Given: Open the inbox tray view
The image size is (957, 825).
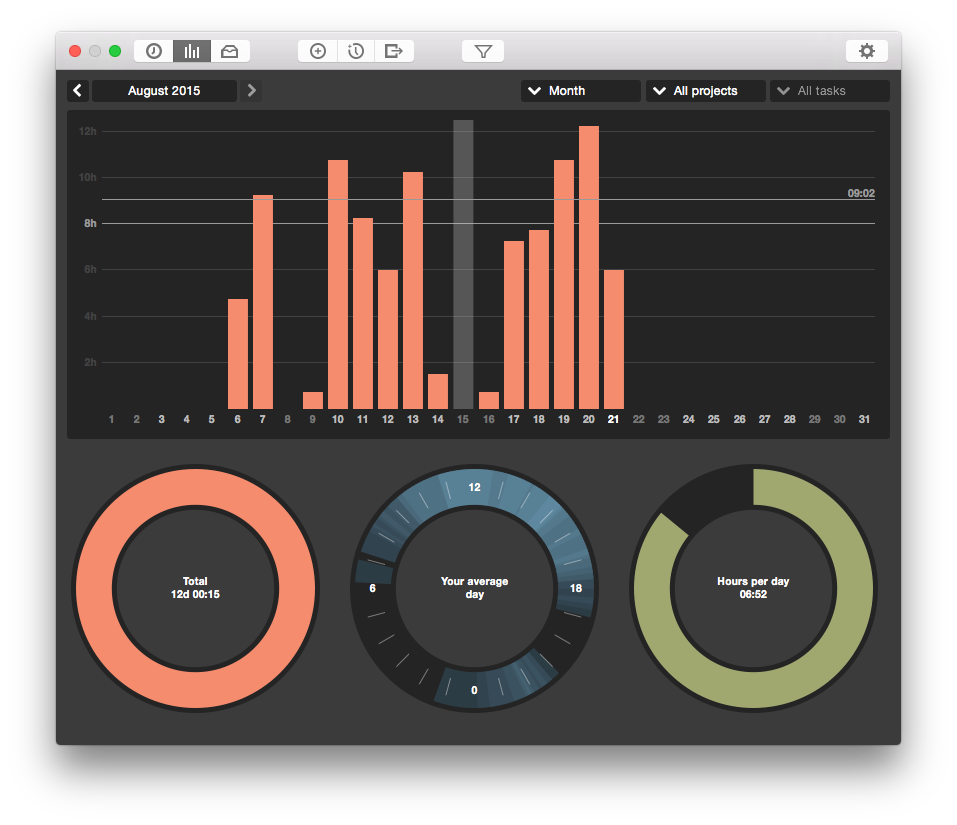Looking at the screenshot, I should [230, 51].
